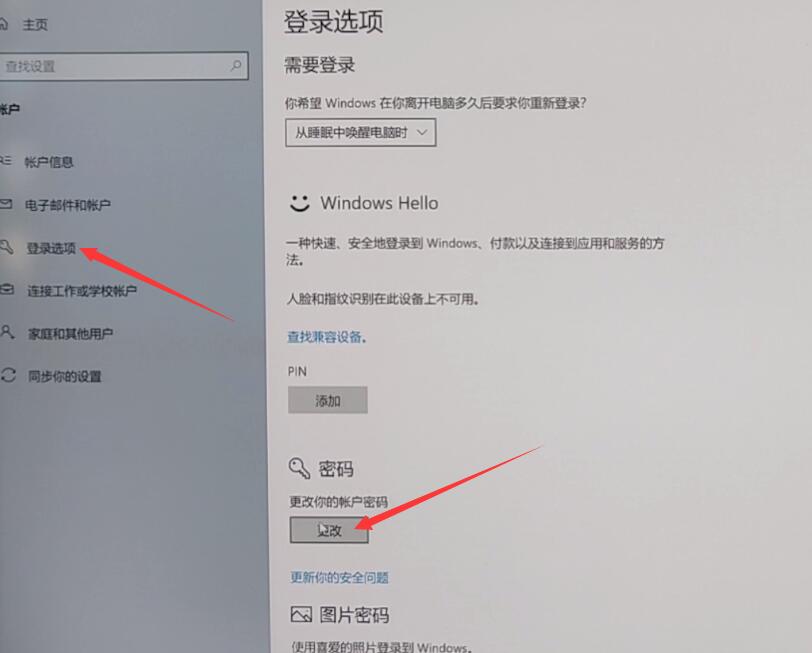Click the person icon beside 家庭和其他用户
Viewport: 812px width, 653px height.
(x=7, y=332)
